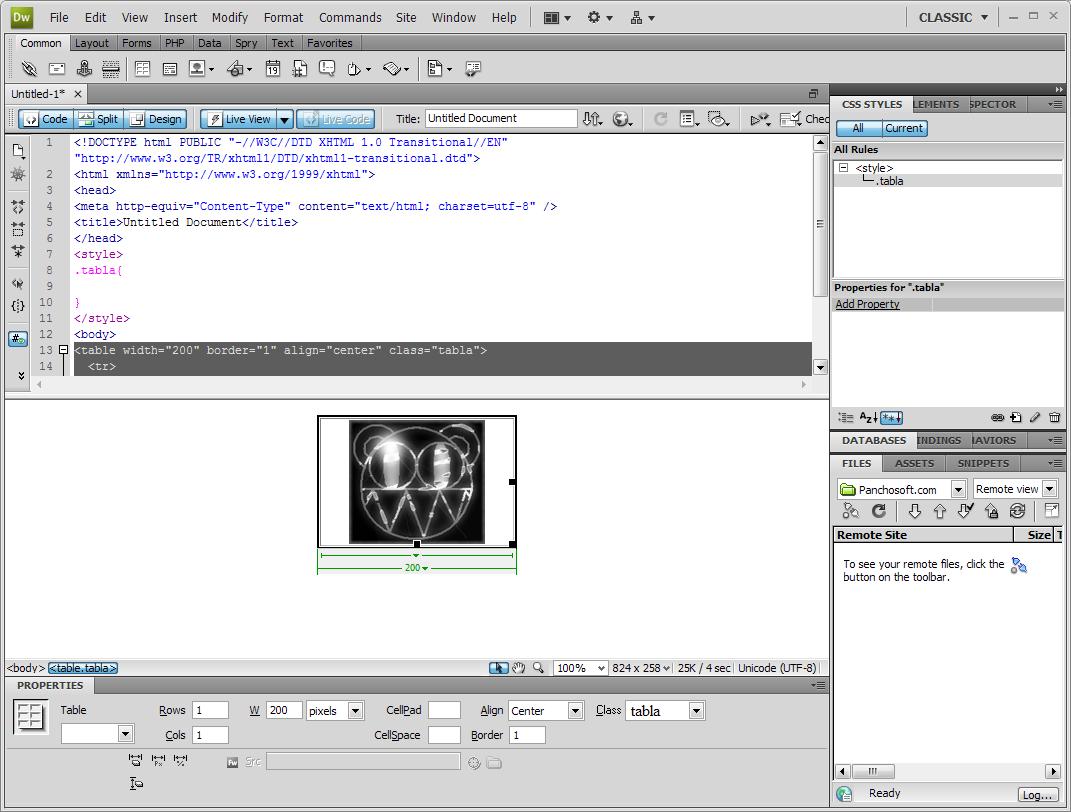Image resolution: width=1071 pixels, height=812 pixels.
Task: Click the New CSS Rule icon
Action: pyautogui.click(x=1016, y=418)
